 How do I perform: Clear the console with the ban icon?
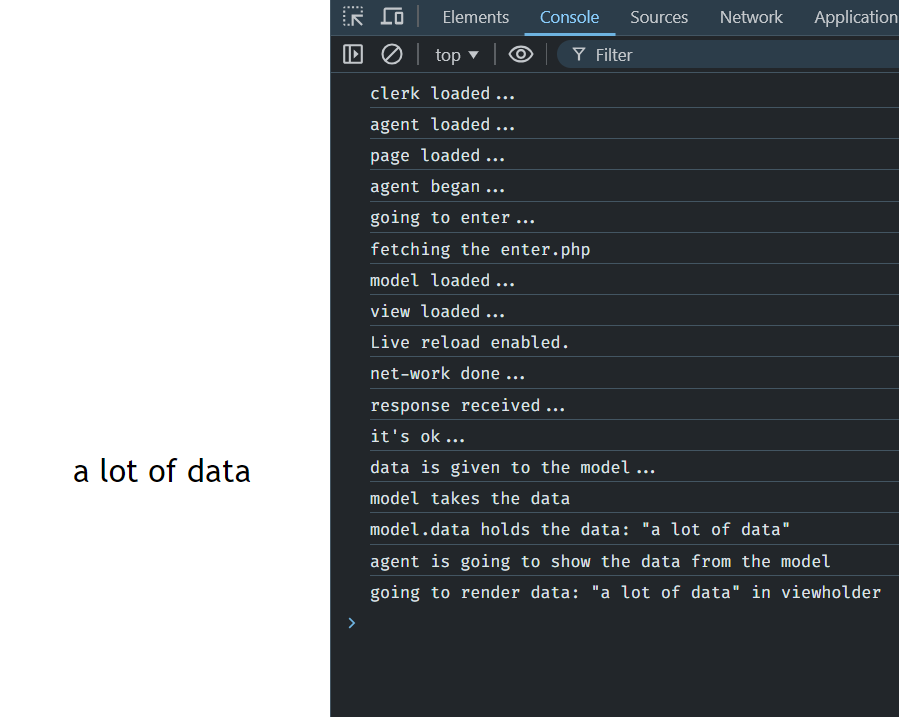(392, 54)
